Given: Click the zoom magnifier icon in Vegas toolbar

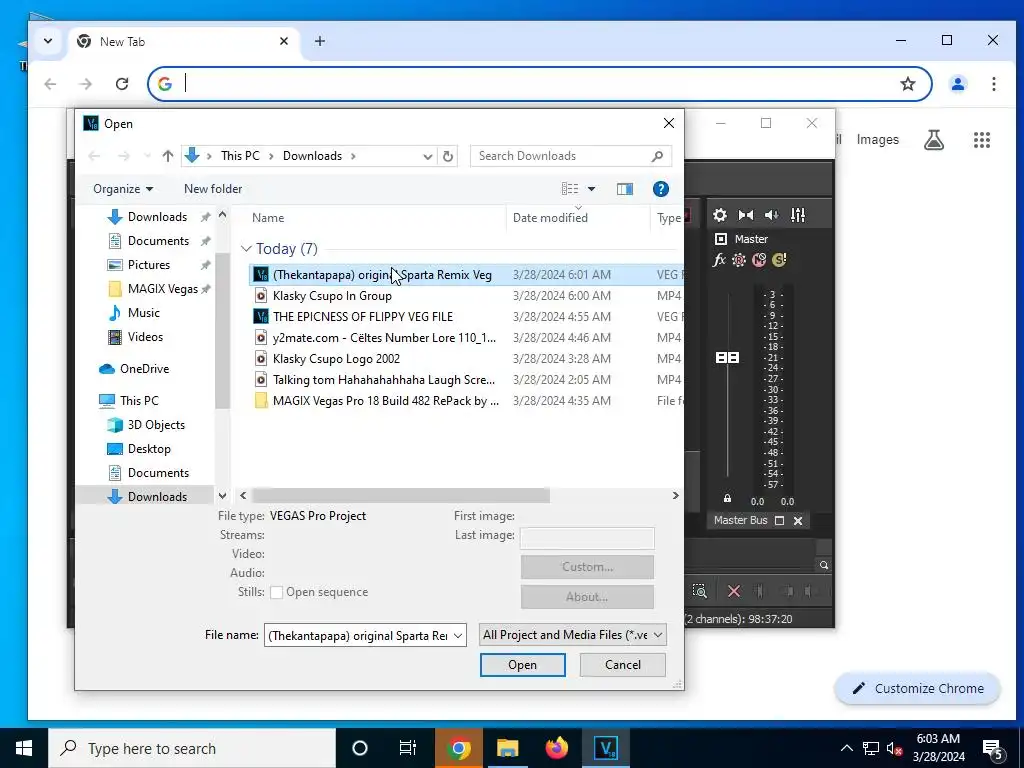Looking at the screenshot, I should click(699, 591).
